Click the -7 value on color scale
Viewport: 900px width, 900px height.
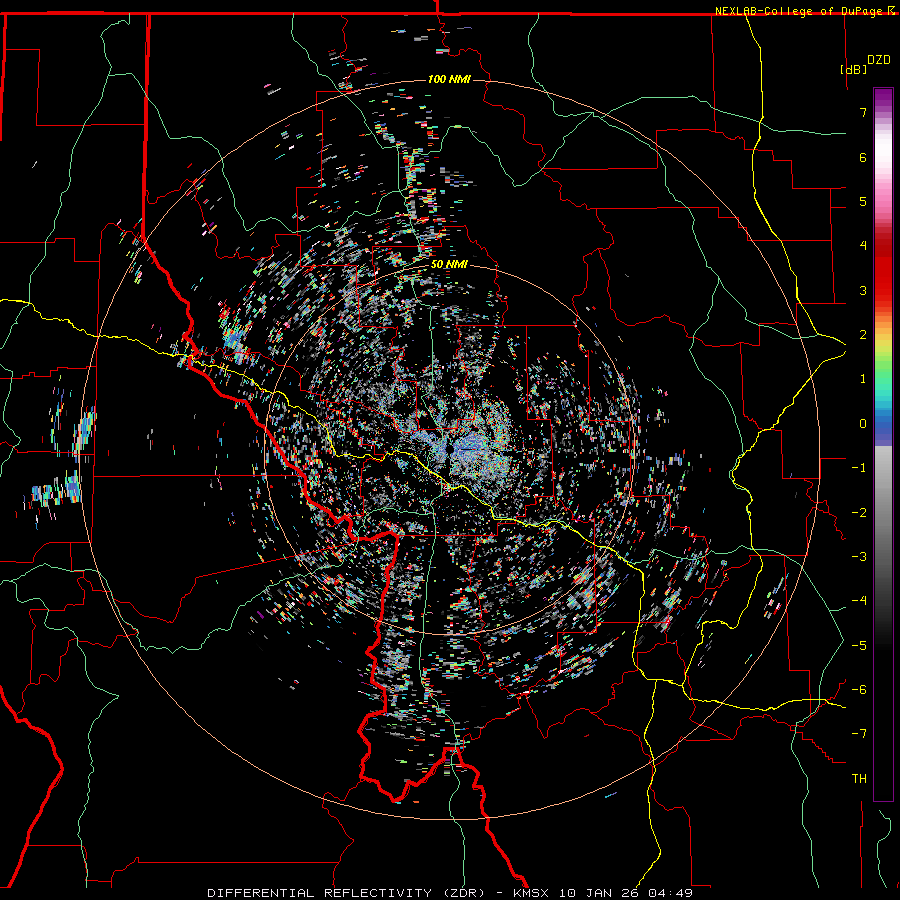pos(859,734)
